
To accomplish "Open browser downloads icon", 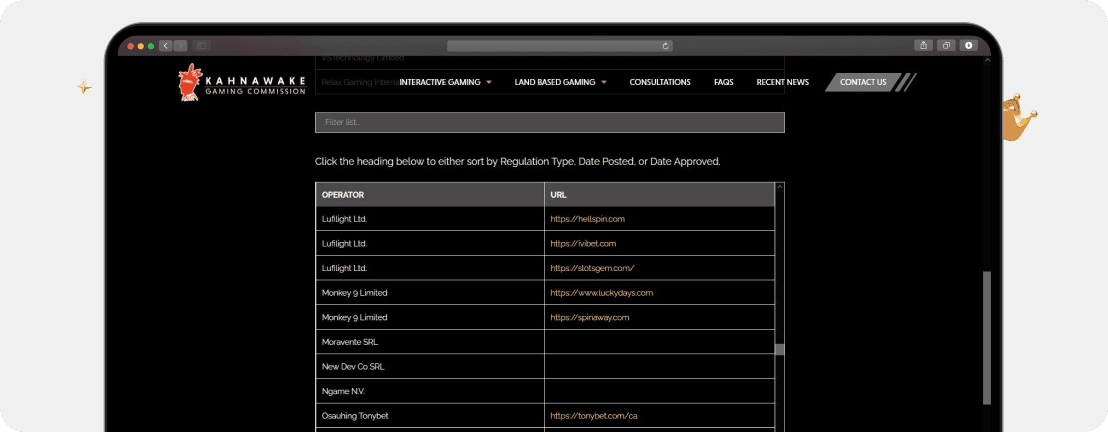I will click(968, 45).
